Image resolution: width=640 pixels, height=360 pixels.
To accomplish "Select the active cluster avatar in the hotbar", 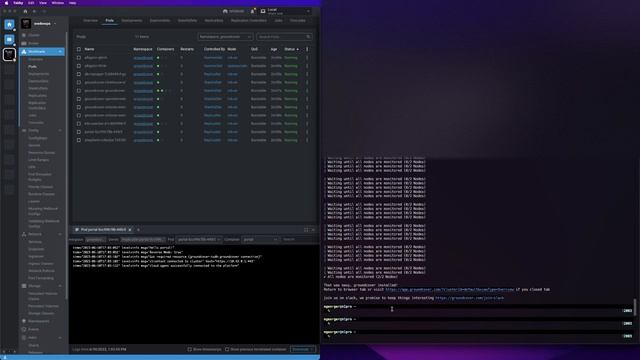I will tap(9, 54).
